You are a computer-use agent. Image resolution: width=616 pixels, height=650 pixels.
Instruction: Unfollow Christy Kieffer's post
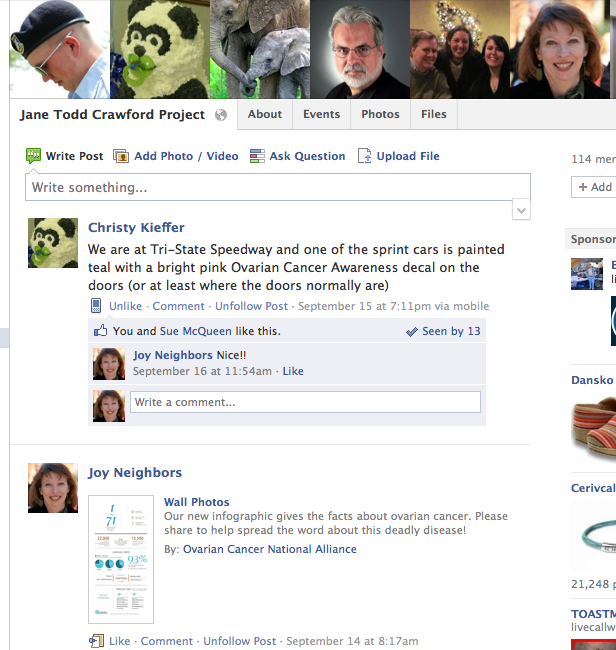point(251,306)
